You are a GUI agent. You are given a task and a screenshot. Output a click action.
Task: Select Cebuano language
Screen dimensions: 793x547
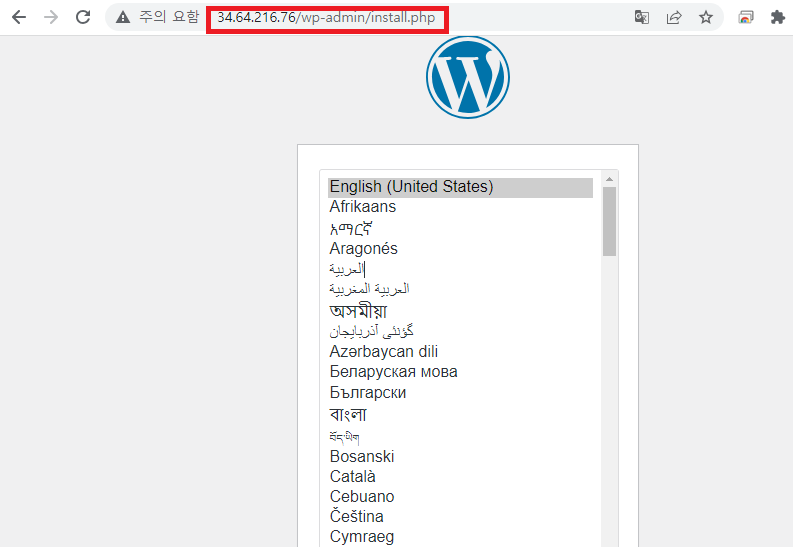click(x=460, y=497)
